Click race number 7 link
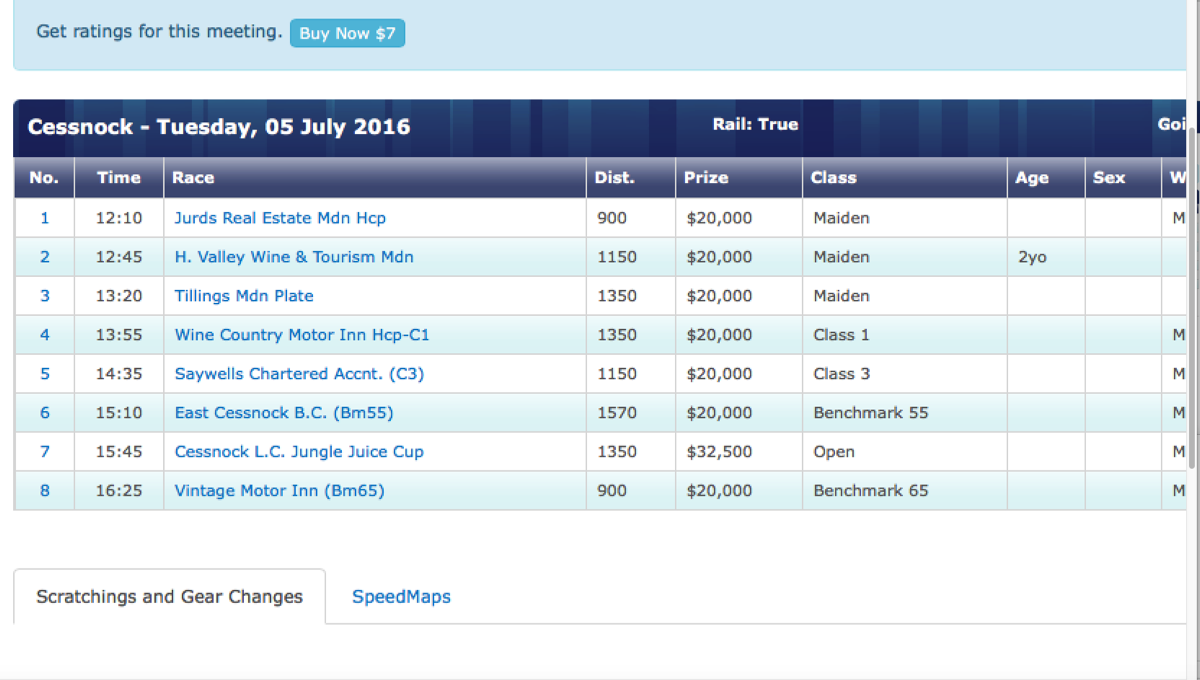 [44, 452]
